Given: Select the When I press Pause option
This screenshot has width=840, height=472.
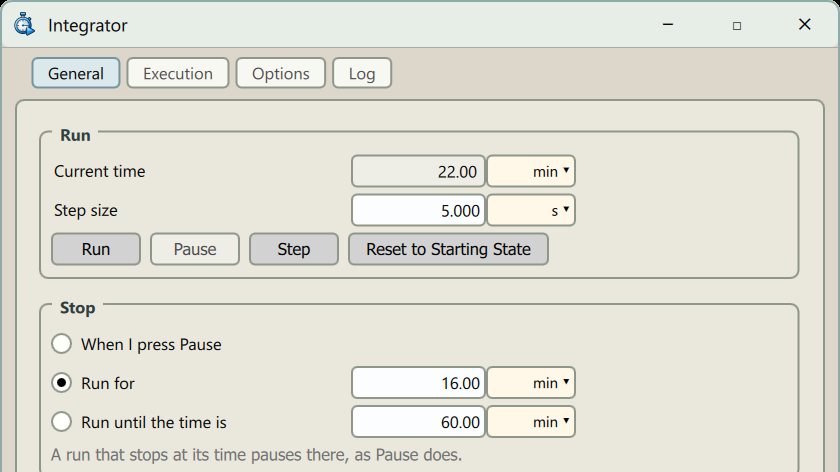Looking at the screenshot, I should click(x=62, y=344).
